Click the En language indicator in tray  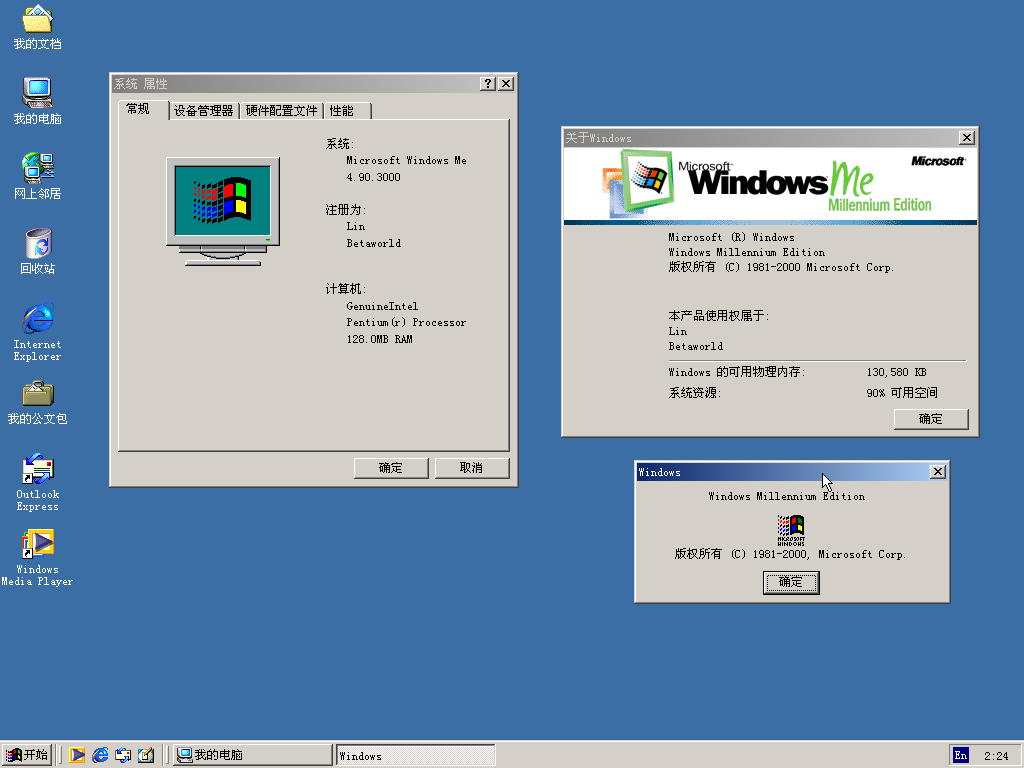pos(960,755)
